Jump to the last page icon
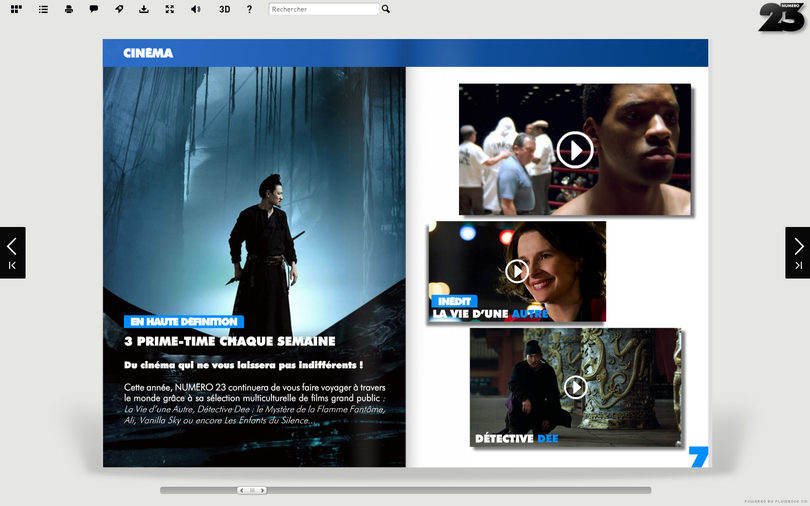The height and width of the screenshot is (506, 810). click(798, 265)
